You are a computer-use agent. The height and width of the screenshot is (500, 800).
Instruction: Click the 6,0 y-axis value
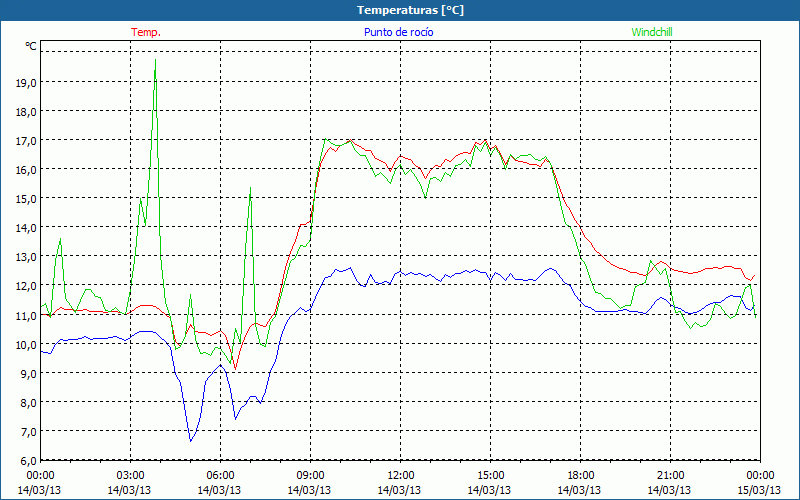[28, 461]
